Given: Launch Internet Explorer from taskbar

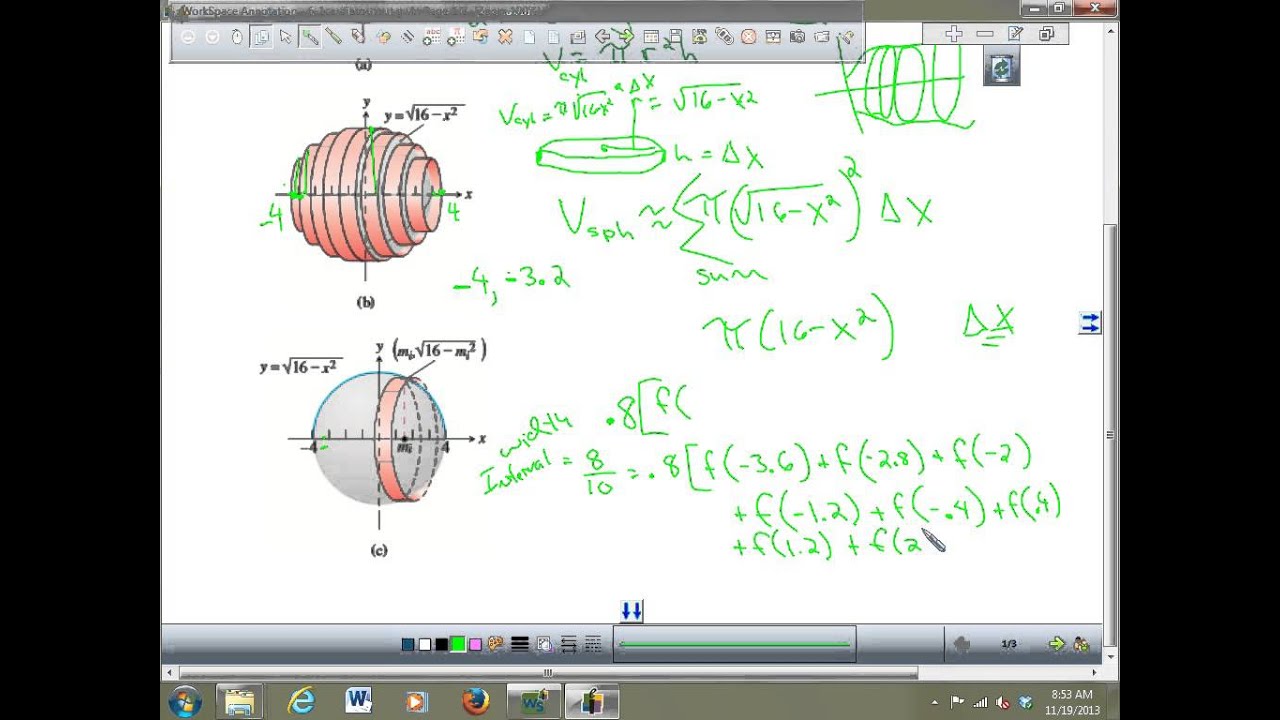Looking at the screenshot, I should tap(301, 702).
